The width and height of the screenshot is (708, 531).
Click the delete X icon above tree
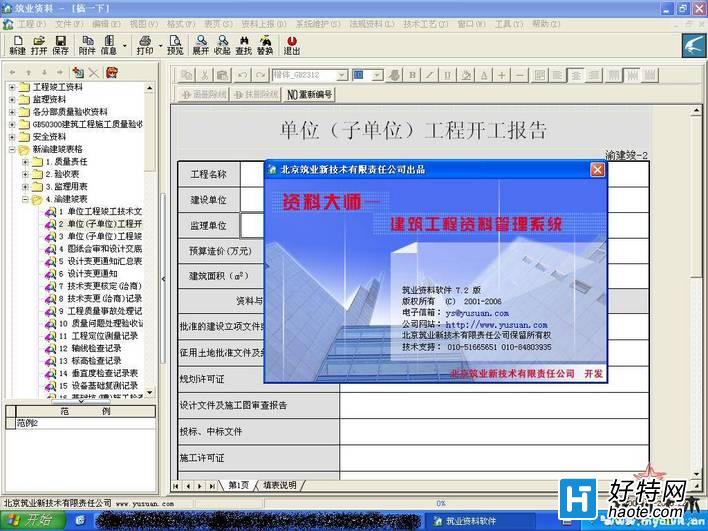point(94,72)
